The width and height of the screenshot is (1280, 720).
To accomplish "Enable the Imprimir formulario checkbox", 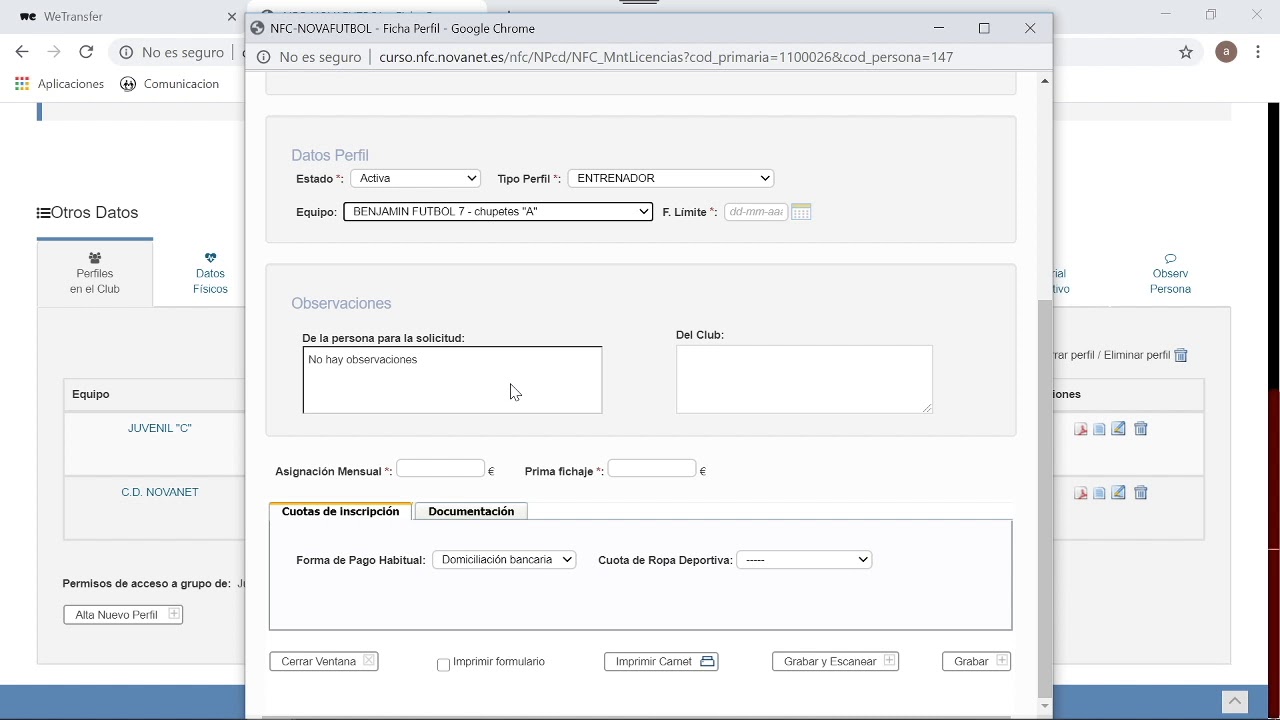I will [x=444, y=665].
